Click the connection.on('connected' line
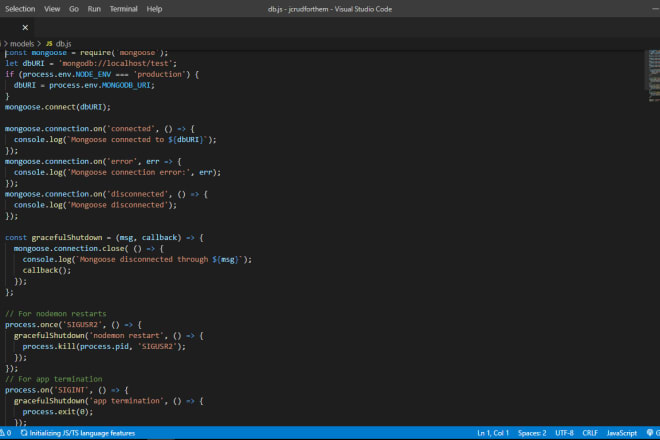This screenshot has height=440, width=660. pyautogui.click(x=100, y=128)
